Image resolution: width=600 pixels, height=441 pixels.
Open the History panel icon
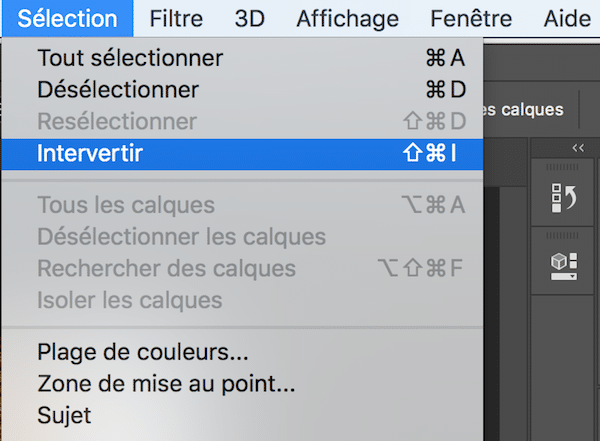(563, 197)
